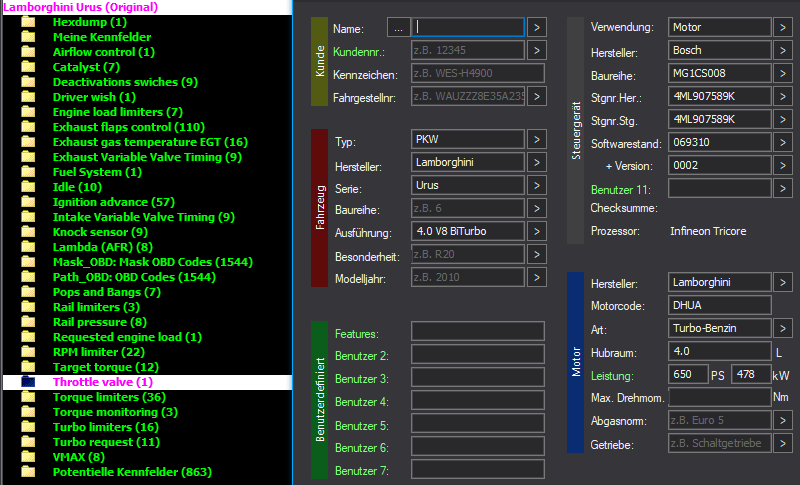Click the arrow button next to Kundennr. field
This screenshot has height=485, width=800.
(537, 50)
